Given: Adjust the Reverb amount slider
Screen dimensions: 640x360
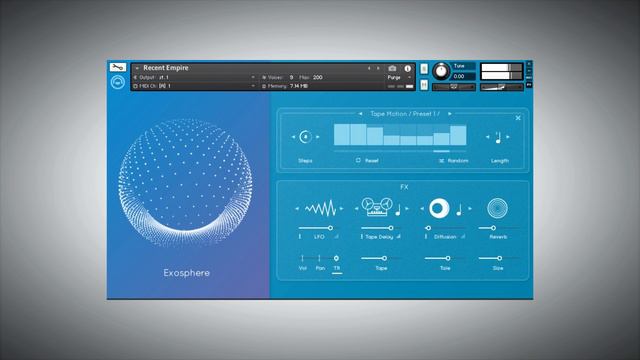Looking at the screenshot, I should tap(499, 228).
